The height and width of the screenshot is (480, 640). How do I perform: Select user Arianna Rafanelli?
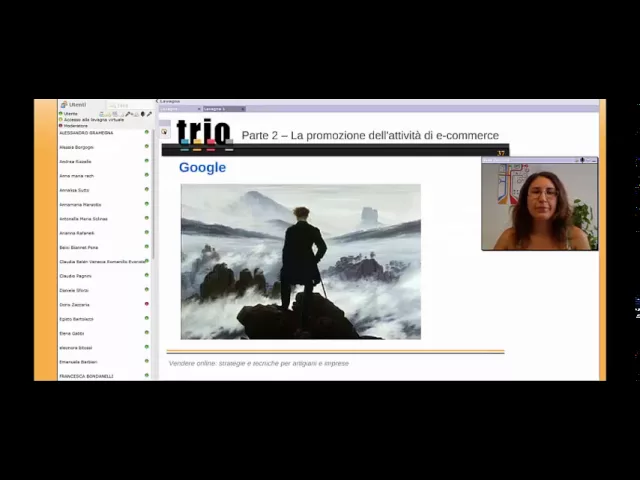pos(77,233)
